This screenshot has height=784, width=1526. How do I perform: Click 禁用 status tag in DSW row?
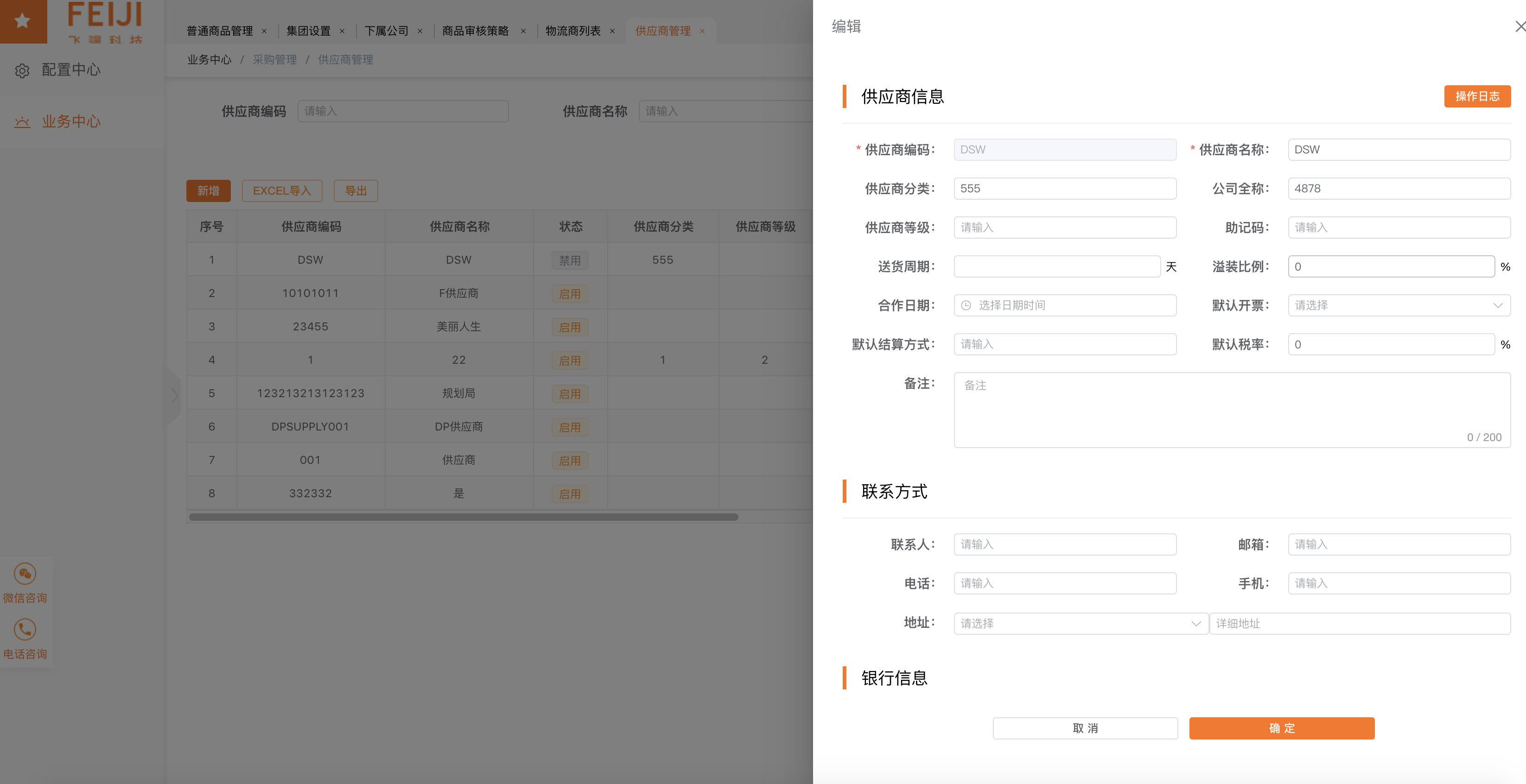(570, 260)
